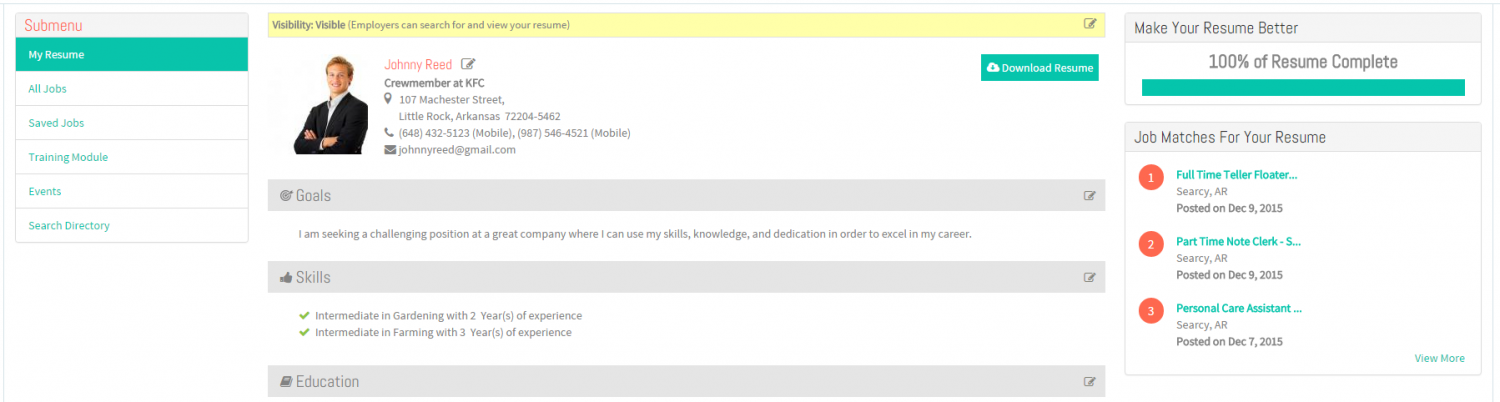The height and width of the screenshot is (402, 1500).
Task: Download the resume
Action: 1040,68
